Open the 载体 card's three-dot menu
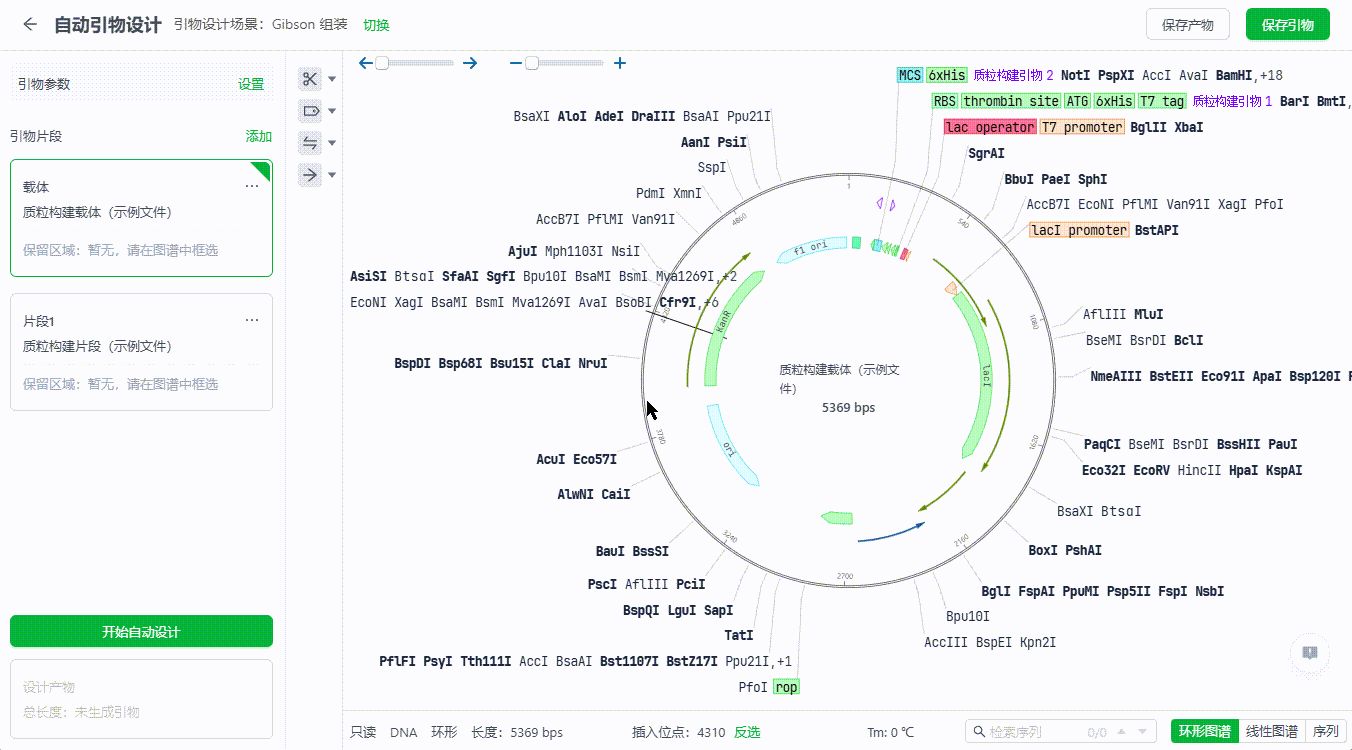 click(x=252, y=186)
